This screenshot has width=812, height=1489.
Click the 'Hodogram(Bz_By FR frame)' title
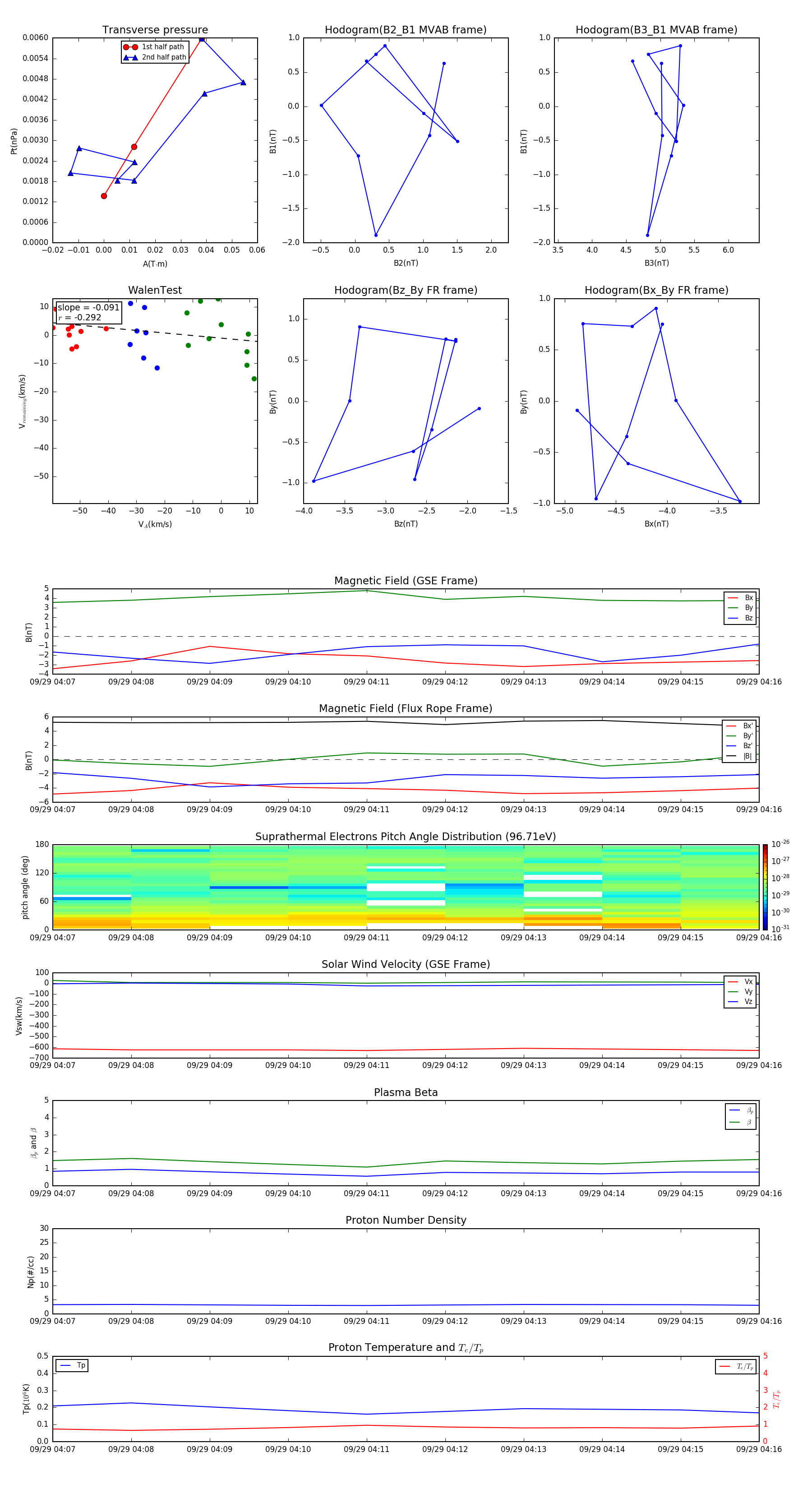[x=406, y=290]
